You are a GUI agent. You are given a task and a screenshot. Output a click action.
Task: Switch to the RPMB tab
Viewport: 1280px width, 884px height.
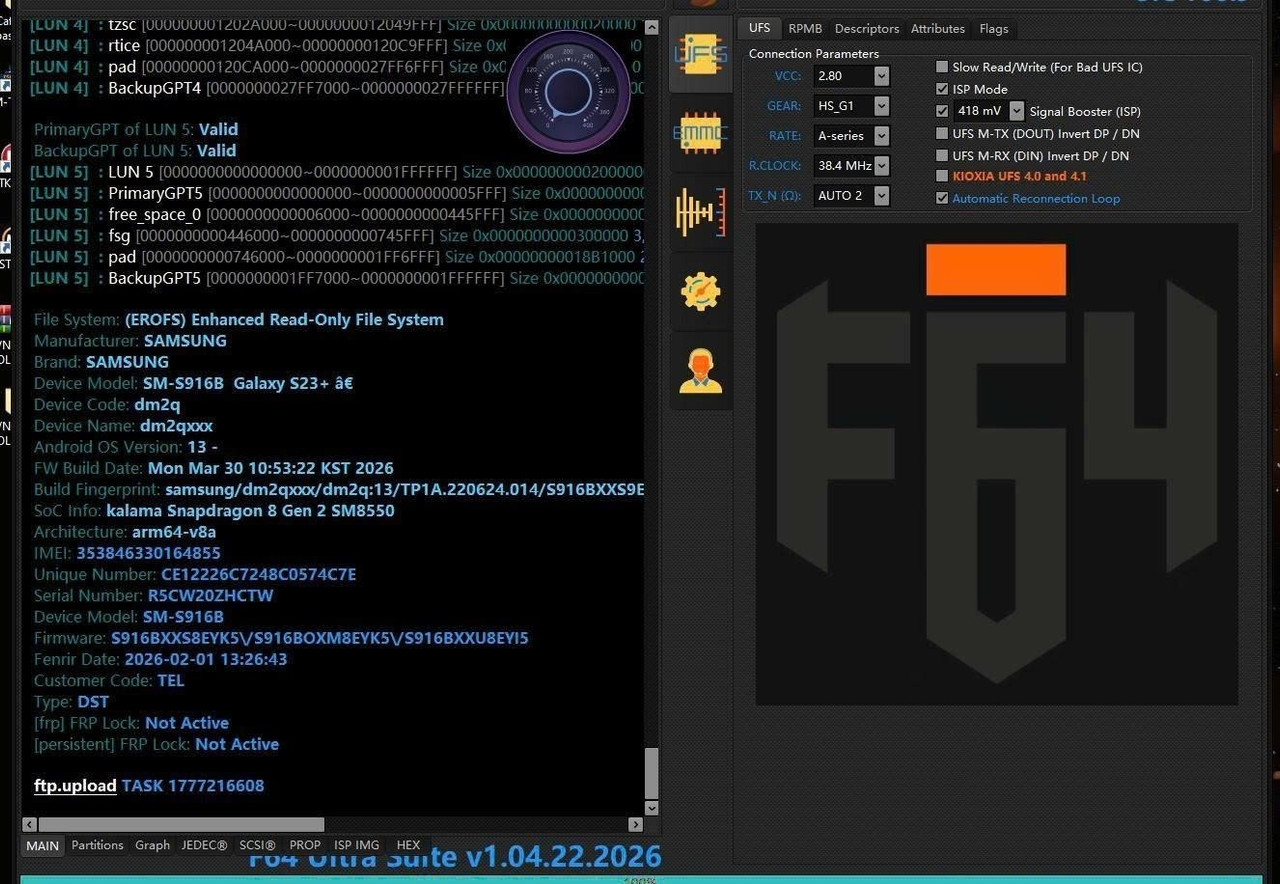click(805, 29)
